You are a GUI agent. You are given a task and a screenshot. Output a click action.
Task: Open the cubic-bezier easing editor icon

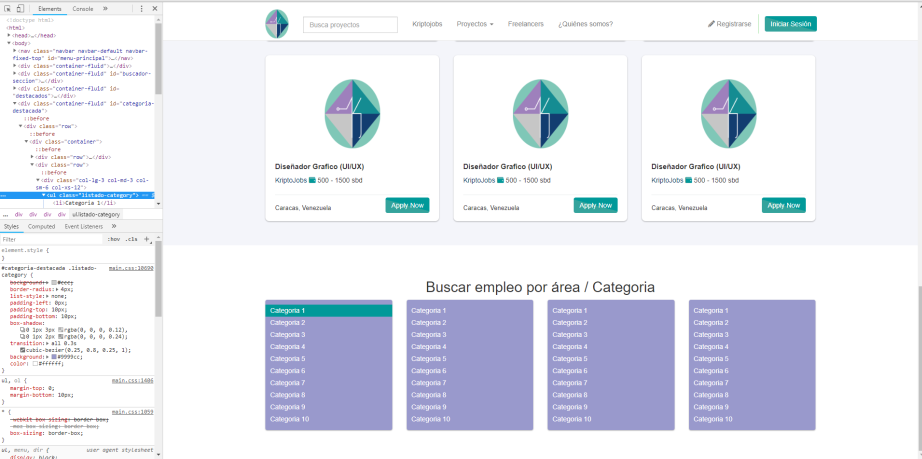click(23, 350)
